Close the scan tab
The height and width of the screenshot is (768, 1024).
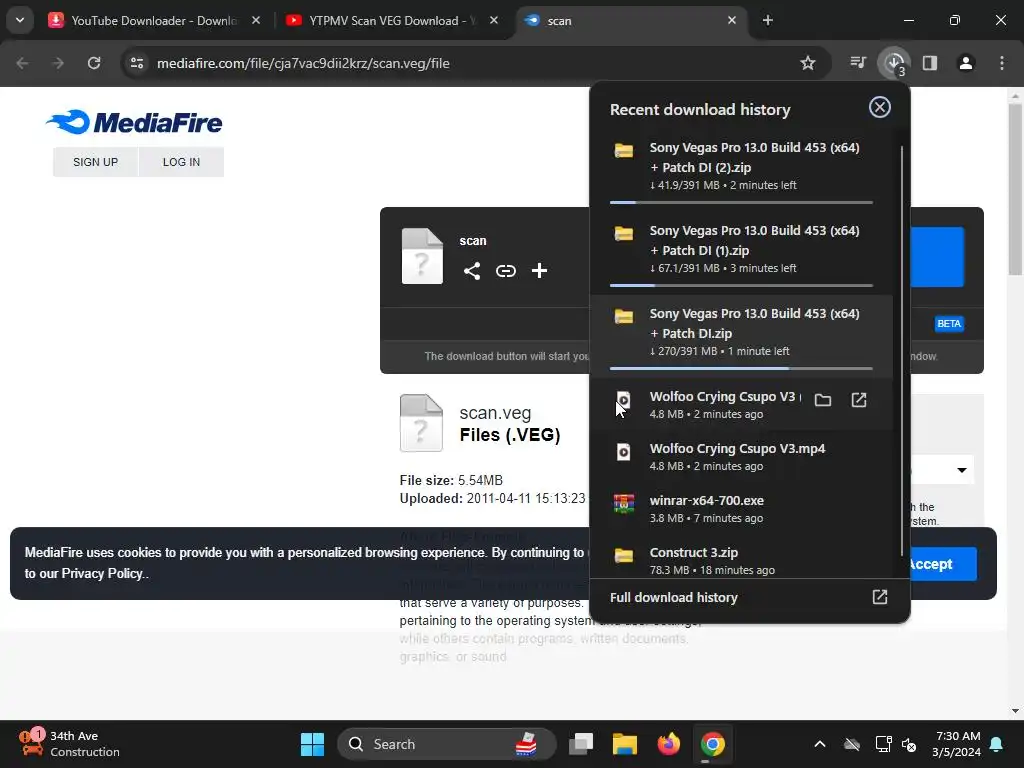click(732, 20)
